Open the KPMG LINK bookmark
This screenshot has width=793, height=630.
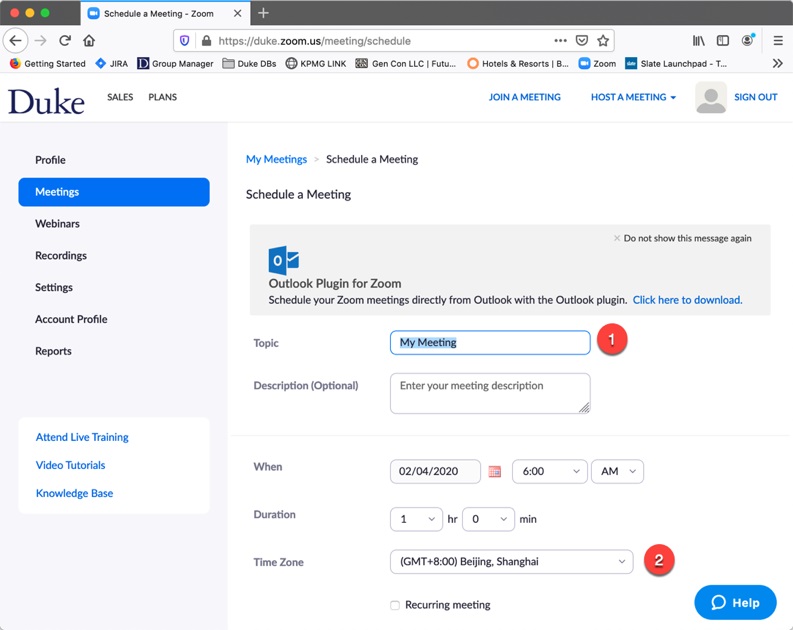(316, 63)
